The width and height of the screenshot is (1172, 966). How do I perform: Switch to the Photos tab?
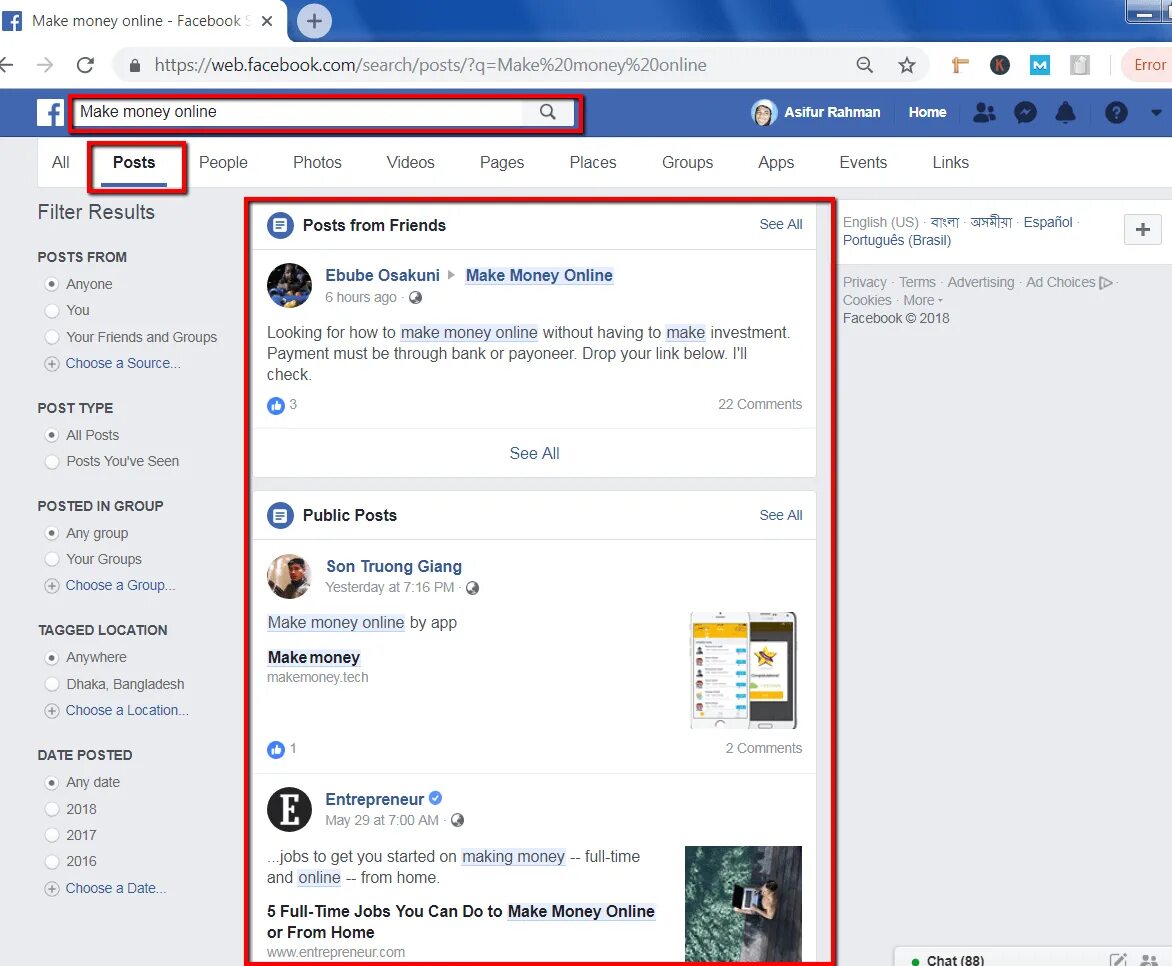coord(317,162)
